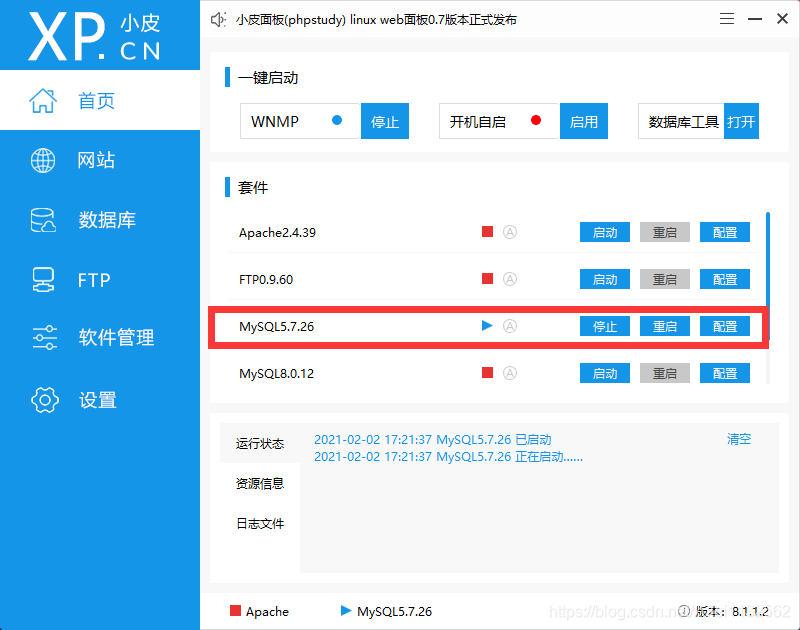
Task: Open the 数据库 database section
Action: click(x=99, y=220)
